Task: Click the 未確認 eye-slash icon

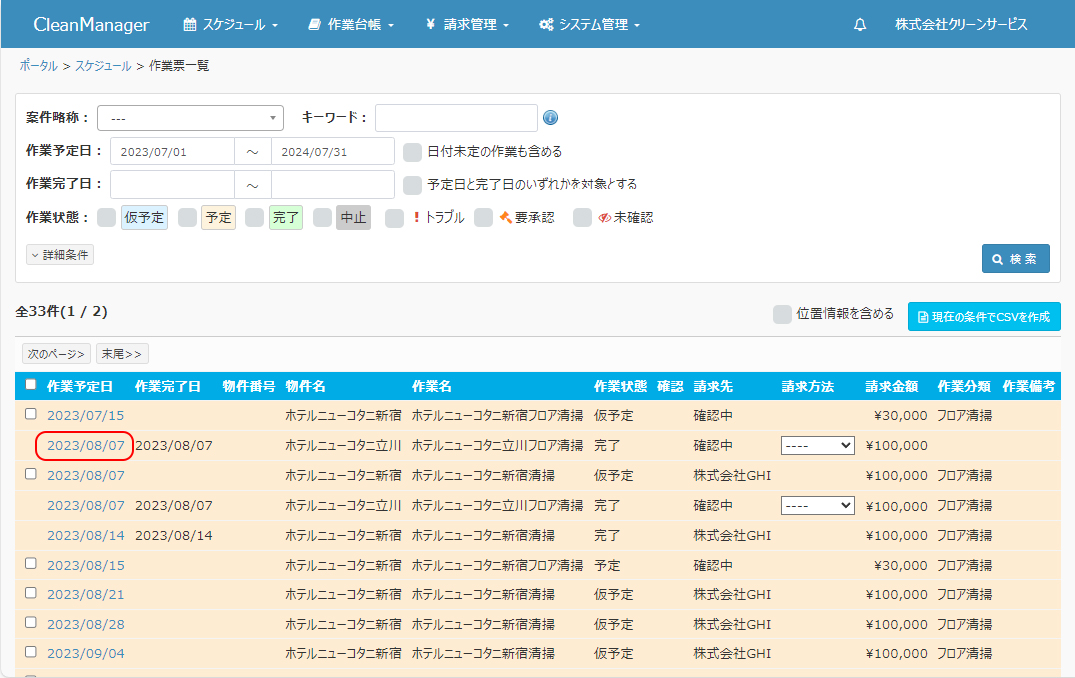Action: click(604, 218)
